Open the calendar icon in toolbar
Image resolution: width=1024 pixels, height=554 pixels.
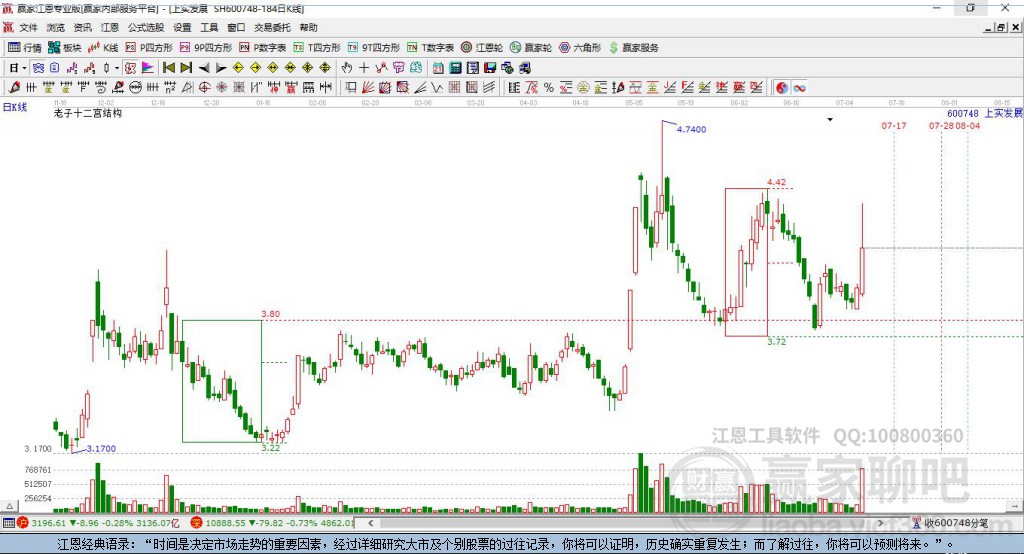[438, 68]
